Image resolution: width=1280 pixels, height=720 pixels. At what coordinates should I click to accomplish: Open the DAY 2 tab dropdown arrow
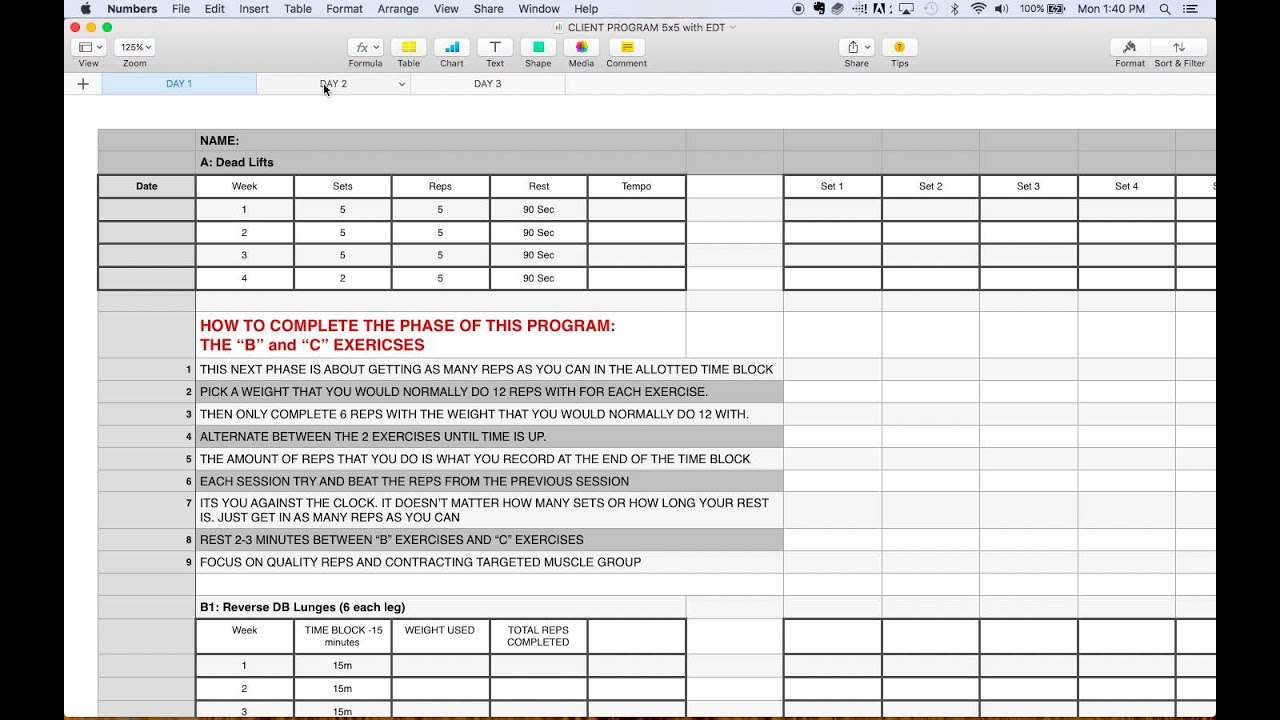(x=402, y=84)
